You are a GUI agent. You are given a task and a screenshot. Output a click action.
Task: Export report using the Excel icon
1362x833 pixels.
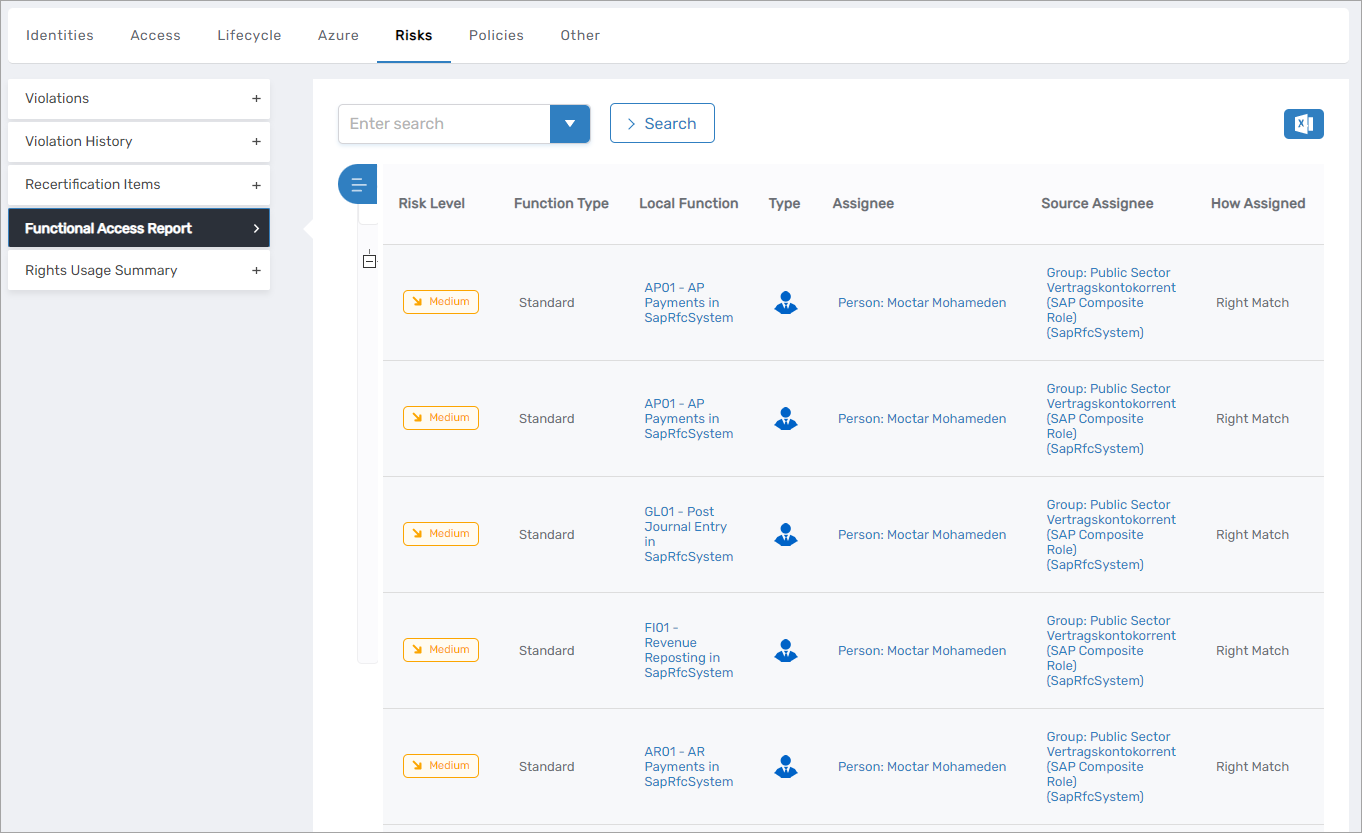pyautogui.click(x=1303, y=124)
